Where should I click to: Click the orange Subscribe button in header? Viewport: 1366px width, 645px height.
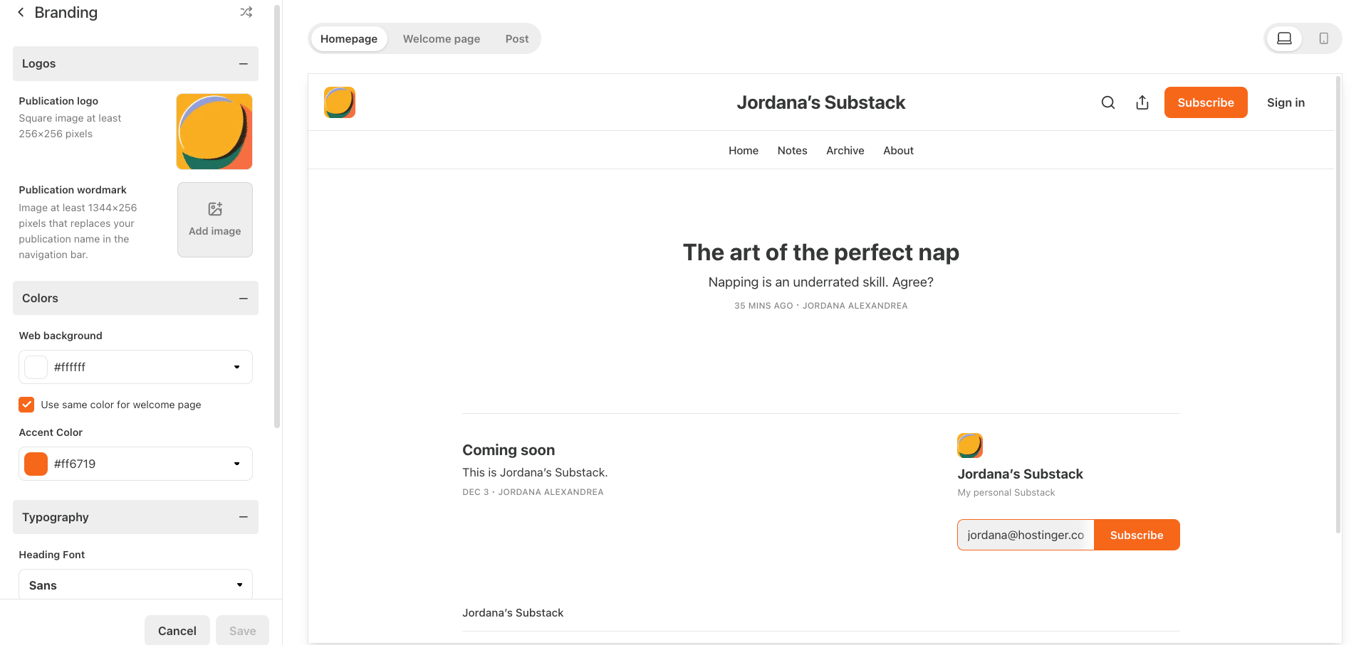[1205, 102]
